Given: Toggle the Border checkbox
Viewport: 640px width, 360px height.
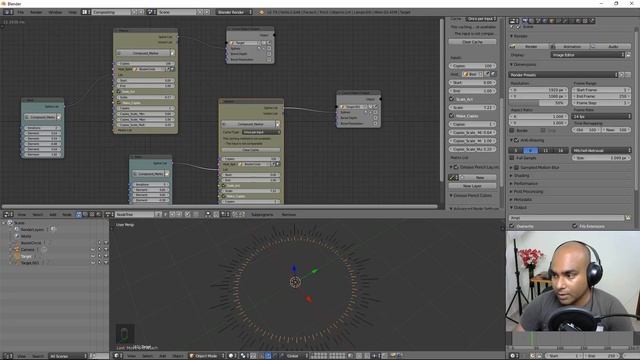Looking at the screenshot, I should point(512,131).
